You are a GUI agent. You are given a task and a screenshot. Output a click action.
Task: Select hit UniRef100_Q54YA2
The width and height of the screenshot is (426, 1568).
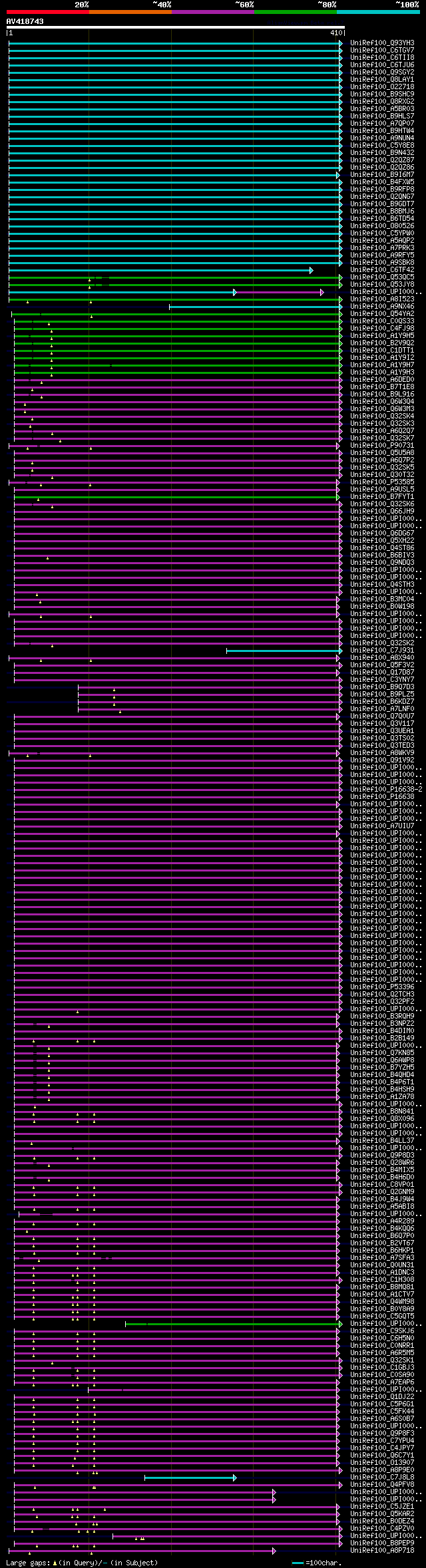[x=382, y=313]
